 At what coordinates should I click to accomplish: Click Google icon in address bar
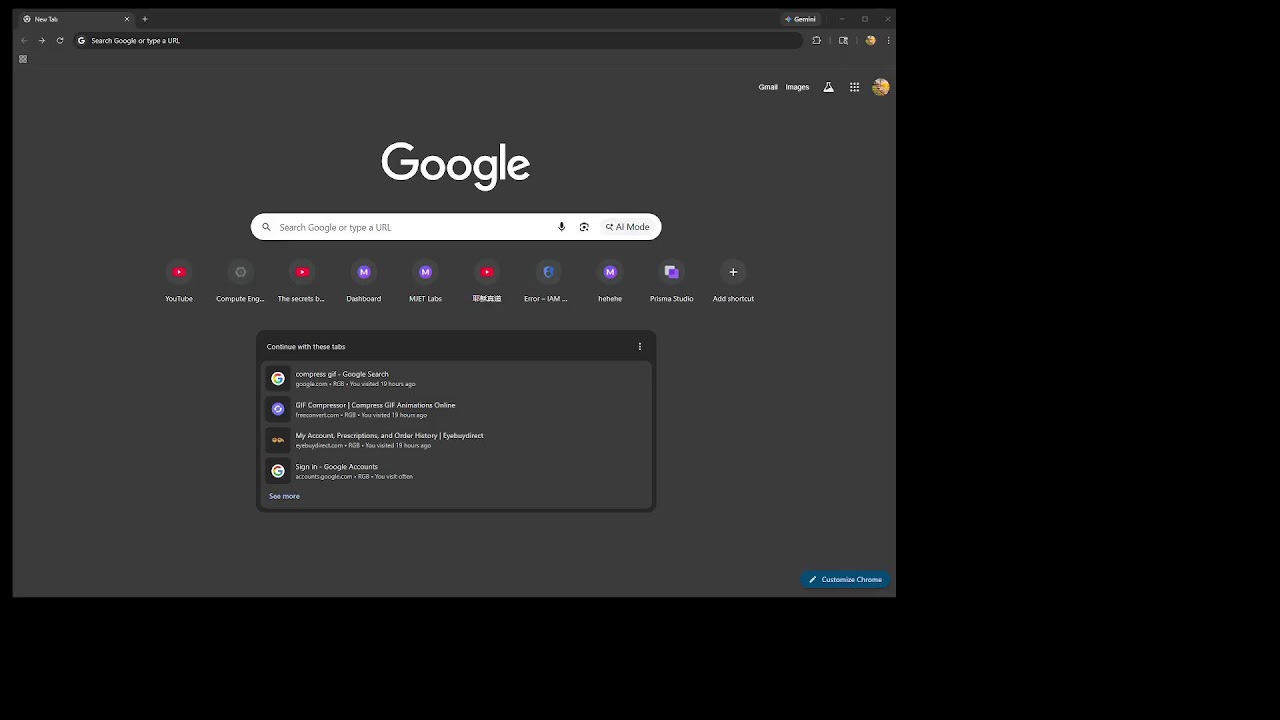pyautogui.click(x=82, y=41)
